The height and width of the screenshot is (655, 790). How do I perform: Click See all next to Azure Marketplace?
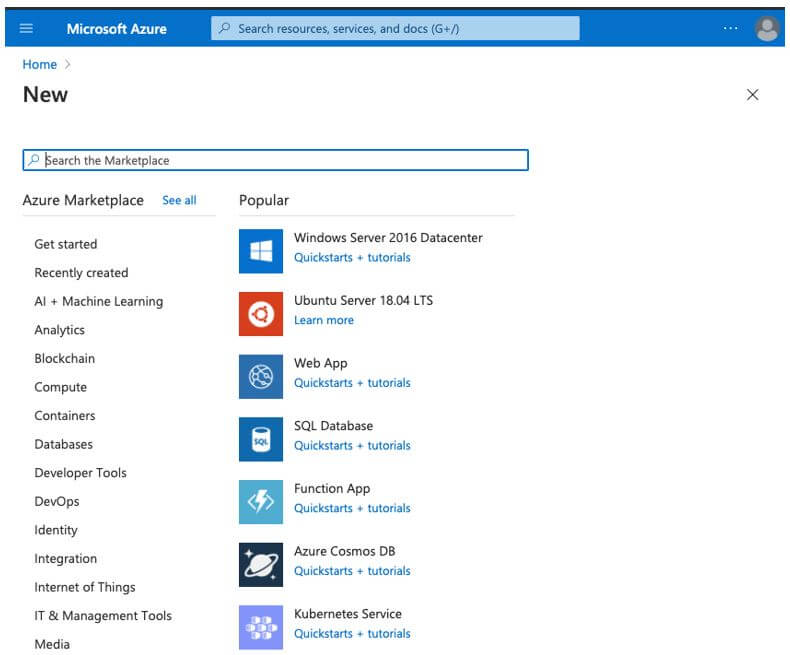pyautogui.click(x=179, y=200)
